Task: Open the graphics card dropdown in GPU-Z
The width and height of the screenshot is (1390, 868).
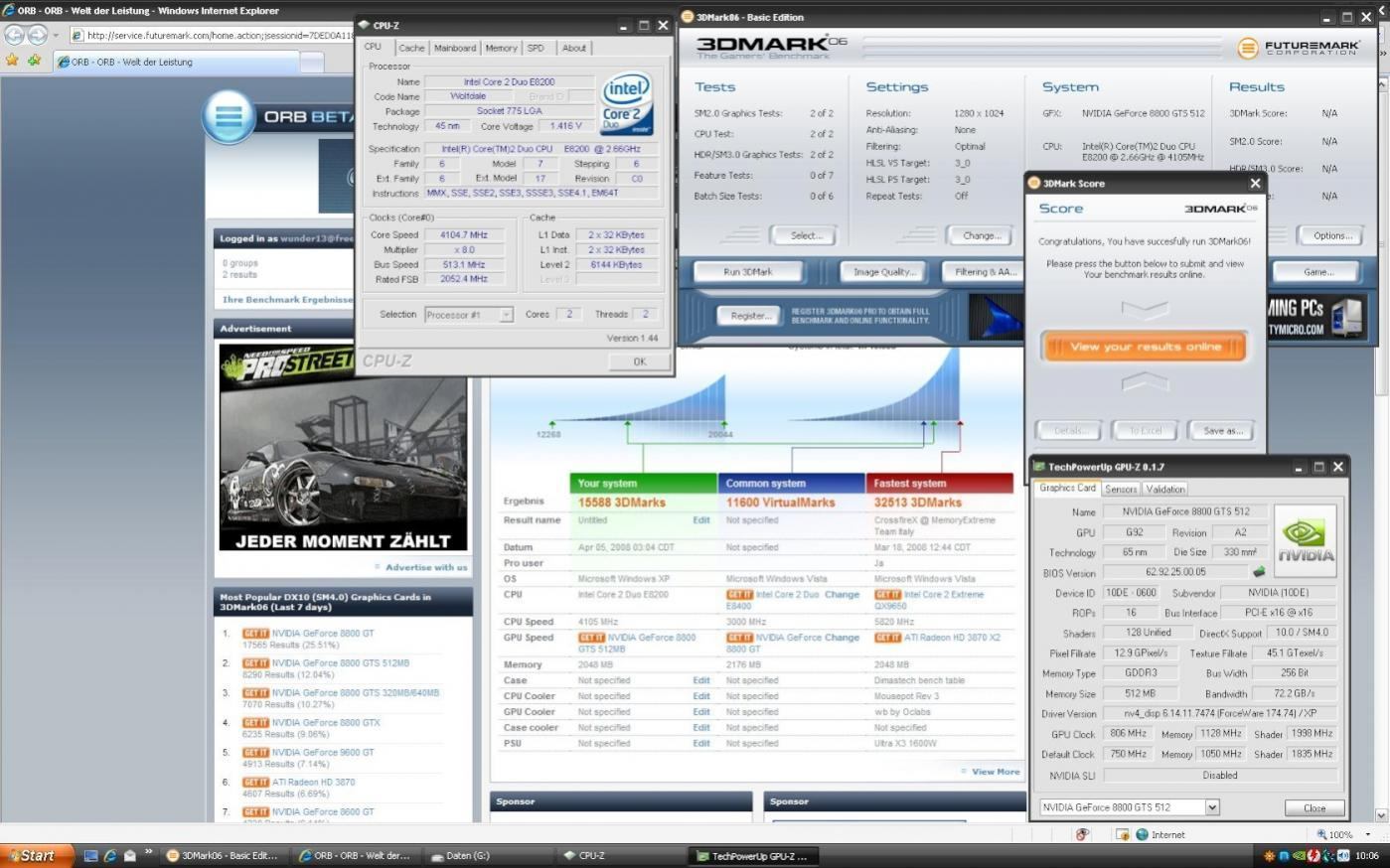Action: [1212, 807]
